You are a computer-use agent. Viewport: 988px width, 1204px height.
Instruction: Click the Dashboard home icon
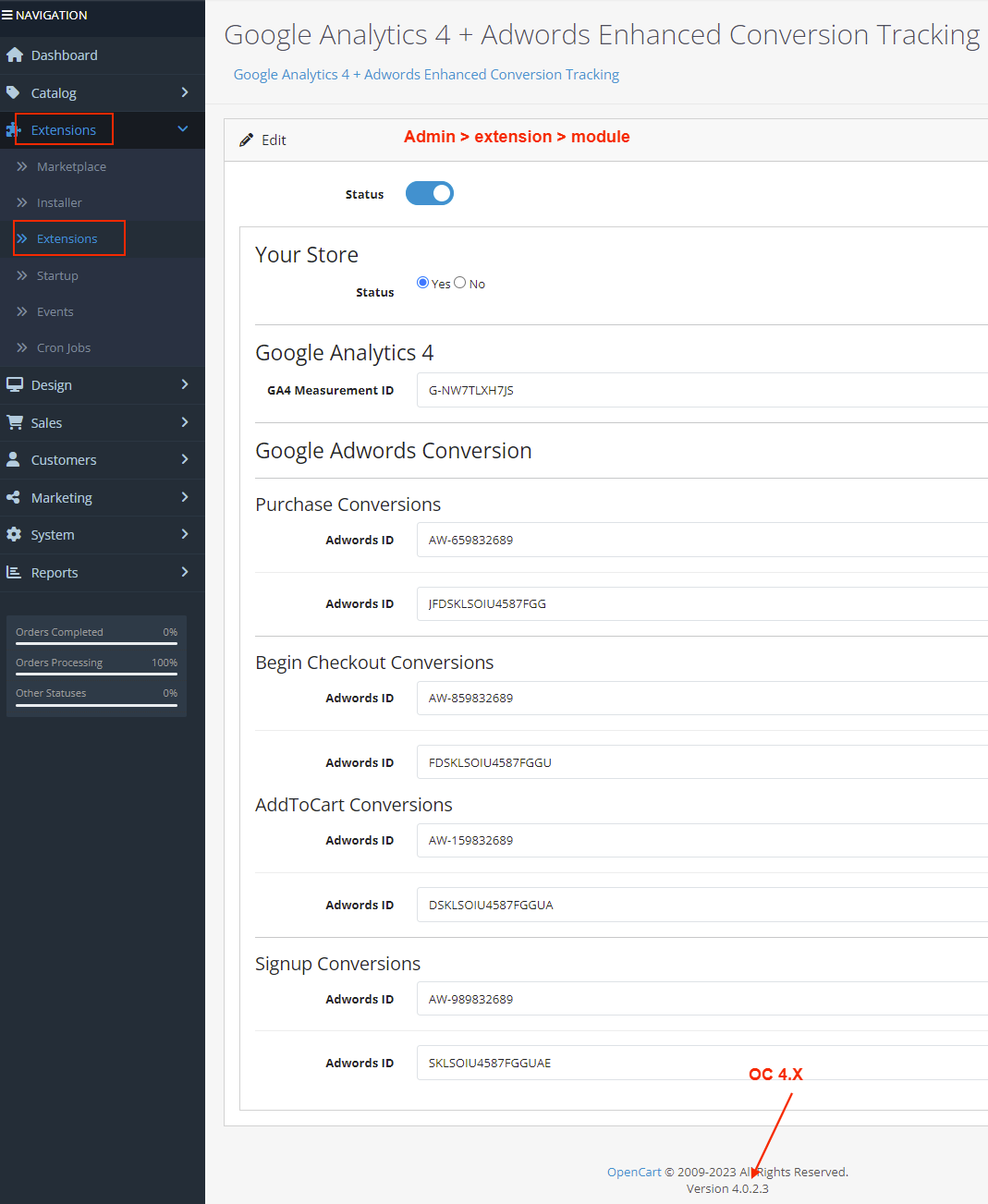tap(14, 55)
